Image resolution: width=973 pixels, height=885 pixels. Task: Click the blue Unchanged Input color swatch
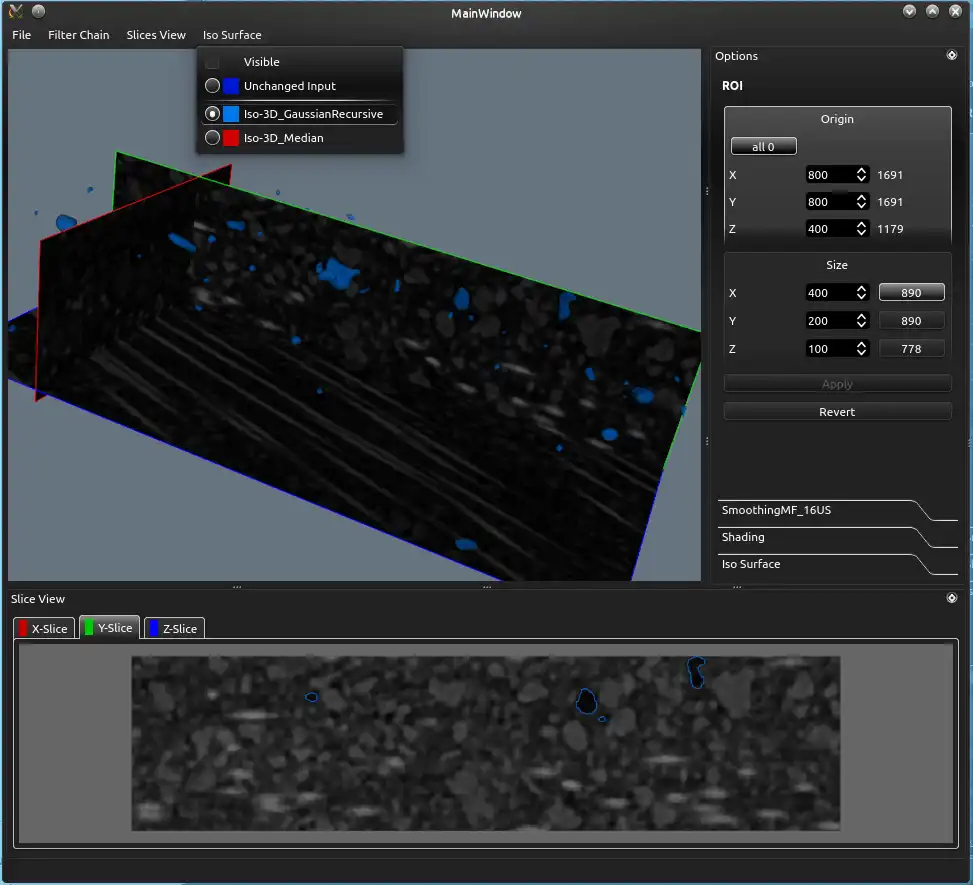coord(231,86)
